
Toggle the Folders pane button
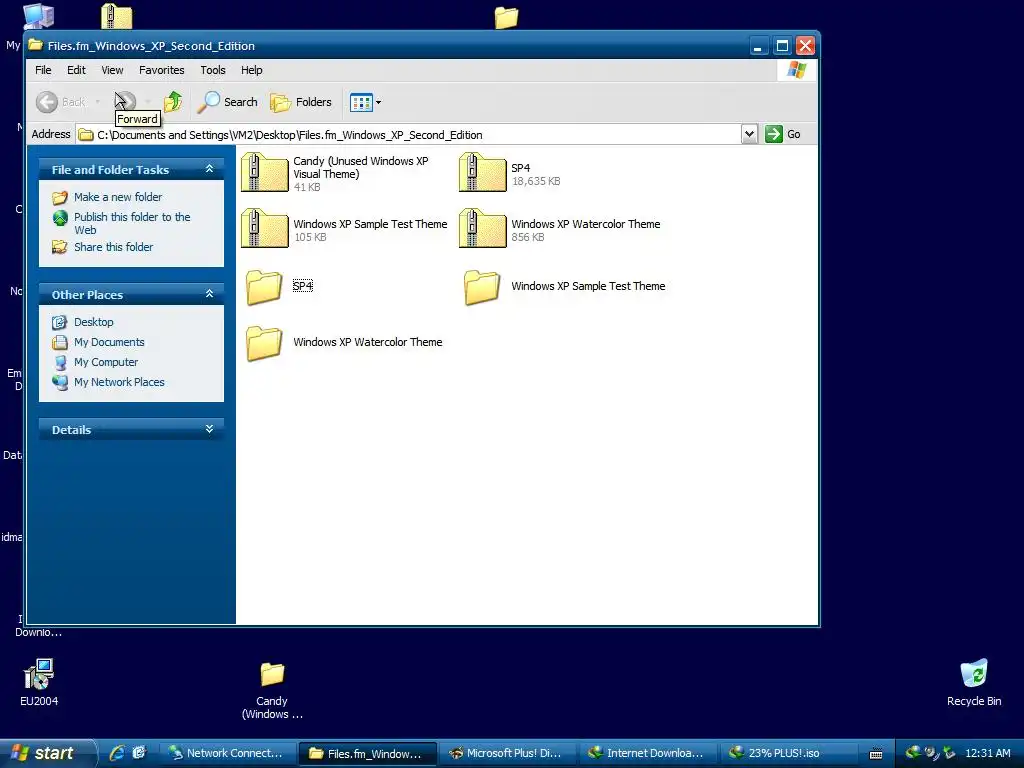point(301,102)
